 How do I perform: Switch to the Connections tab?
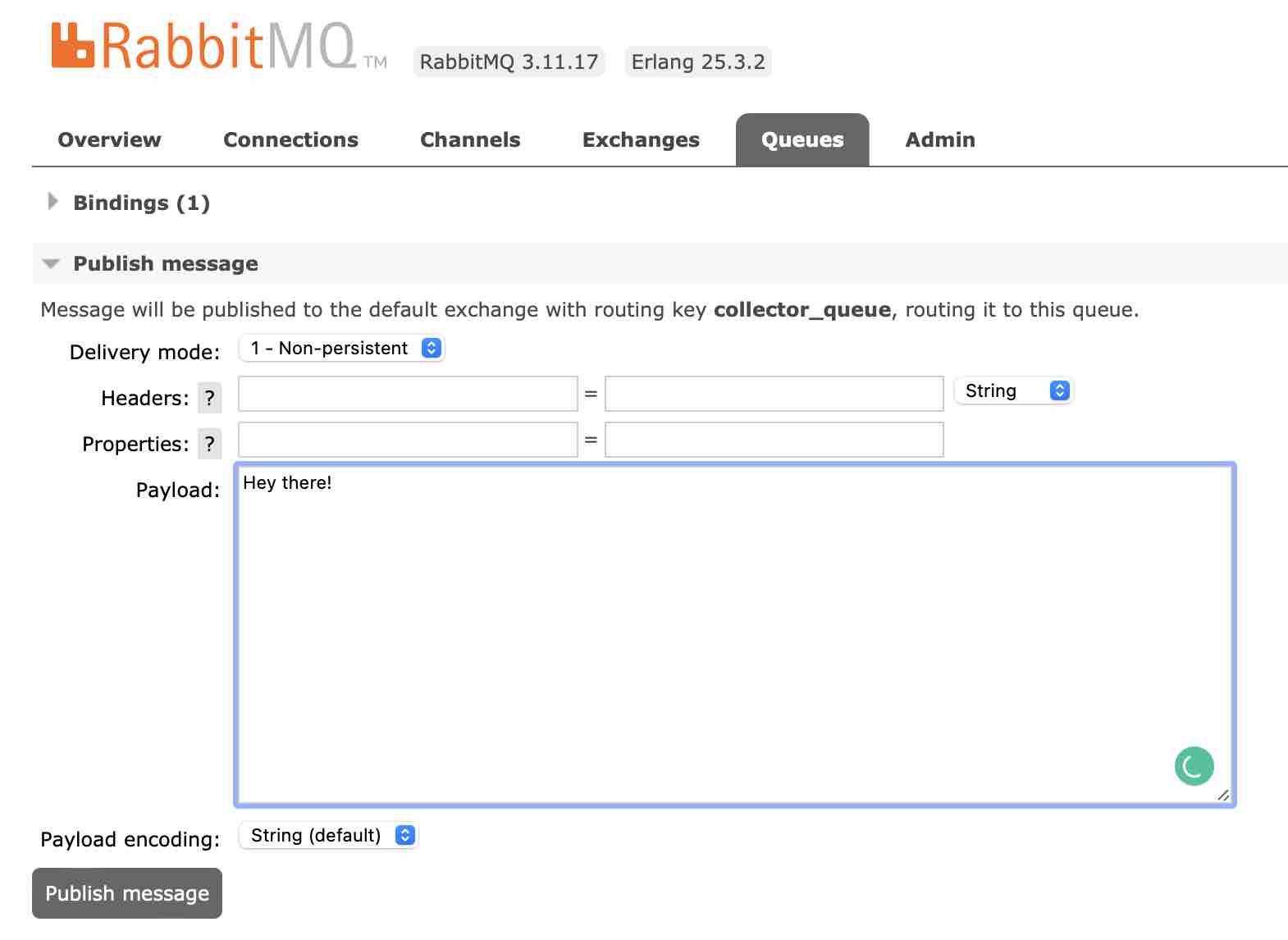[290, 139]
